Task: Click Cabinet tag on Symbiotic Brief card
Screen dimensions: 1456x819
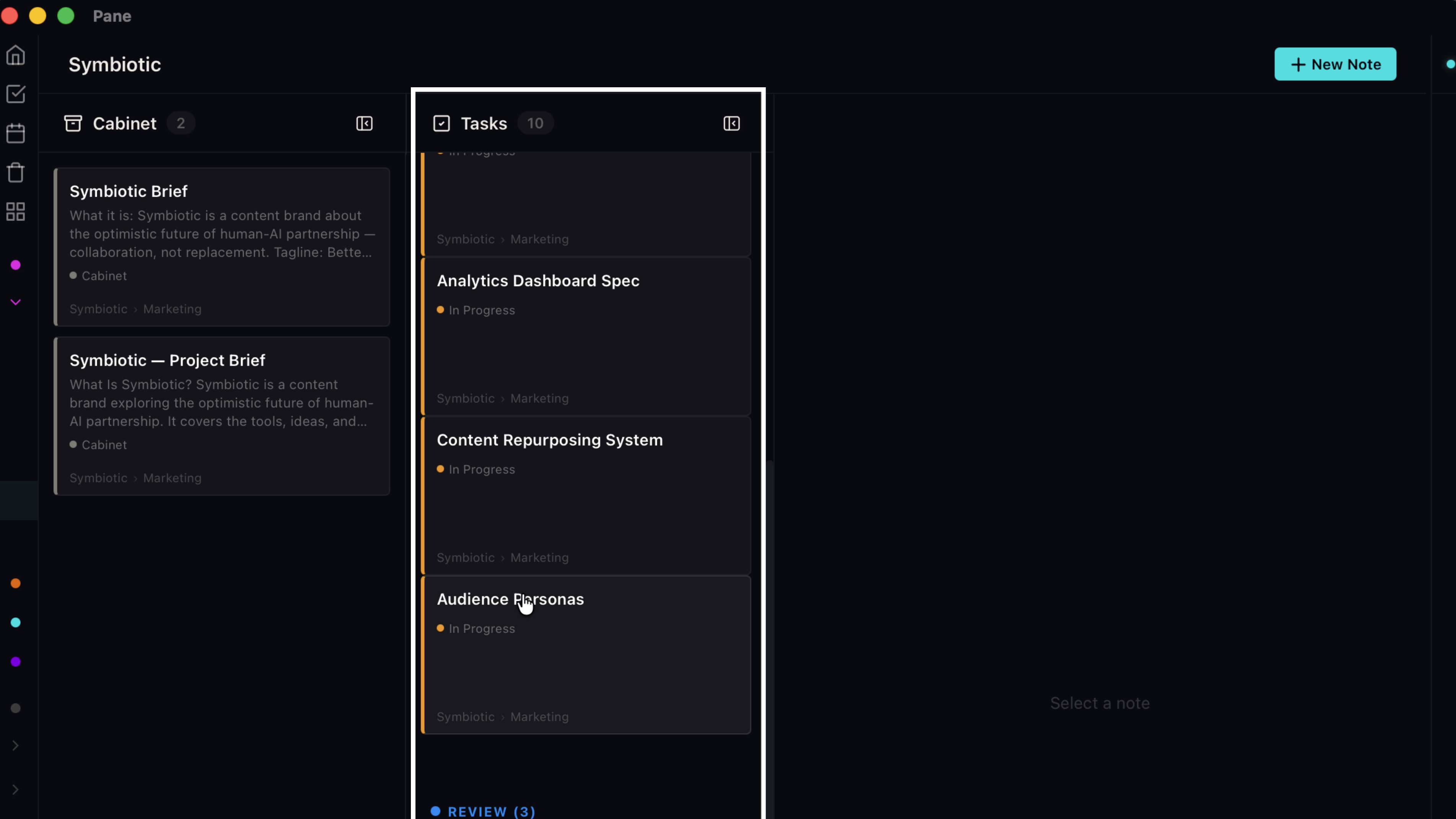Action: point(98,276)
